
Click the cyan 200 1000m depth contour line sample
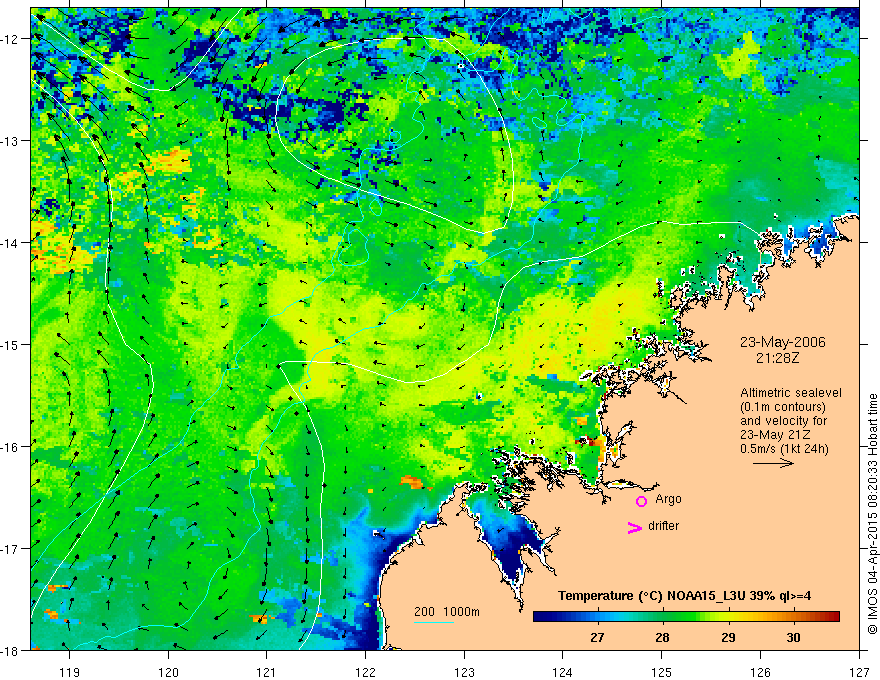(434, 622)
